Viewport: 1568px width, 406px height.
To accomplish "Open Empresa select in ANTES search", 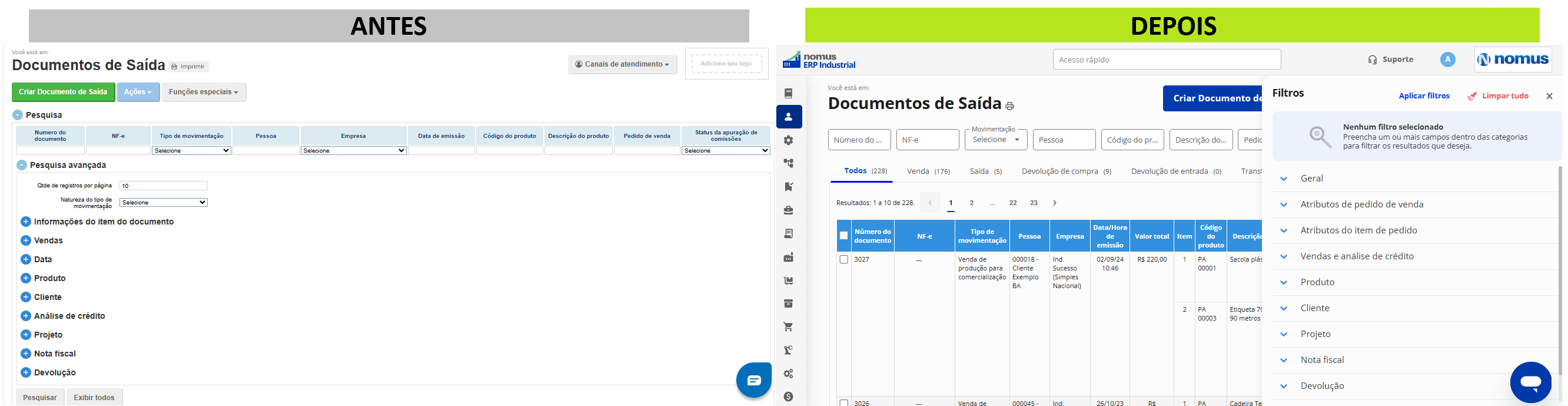I will [353, 151].
